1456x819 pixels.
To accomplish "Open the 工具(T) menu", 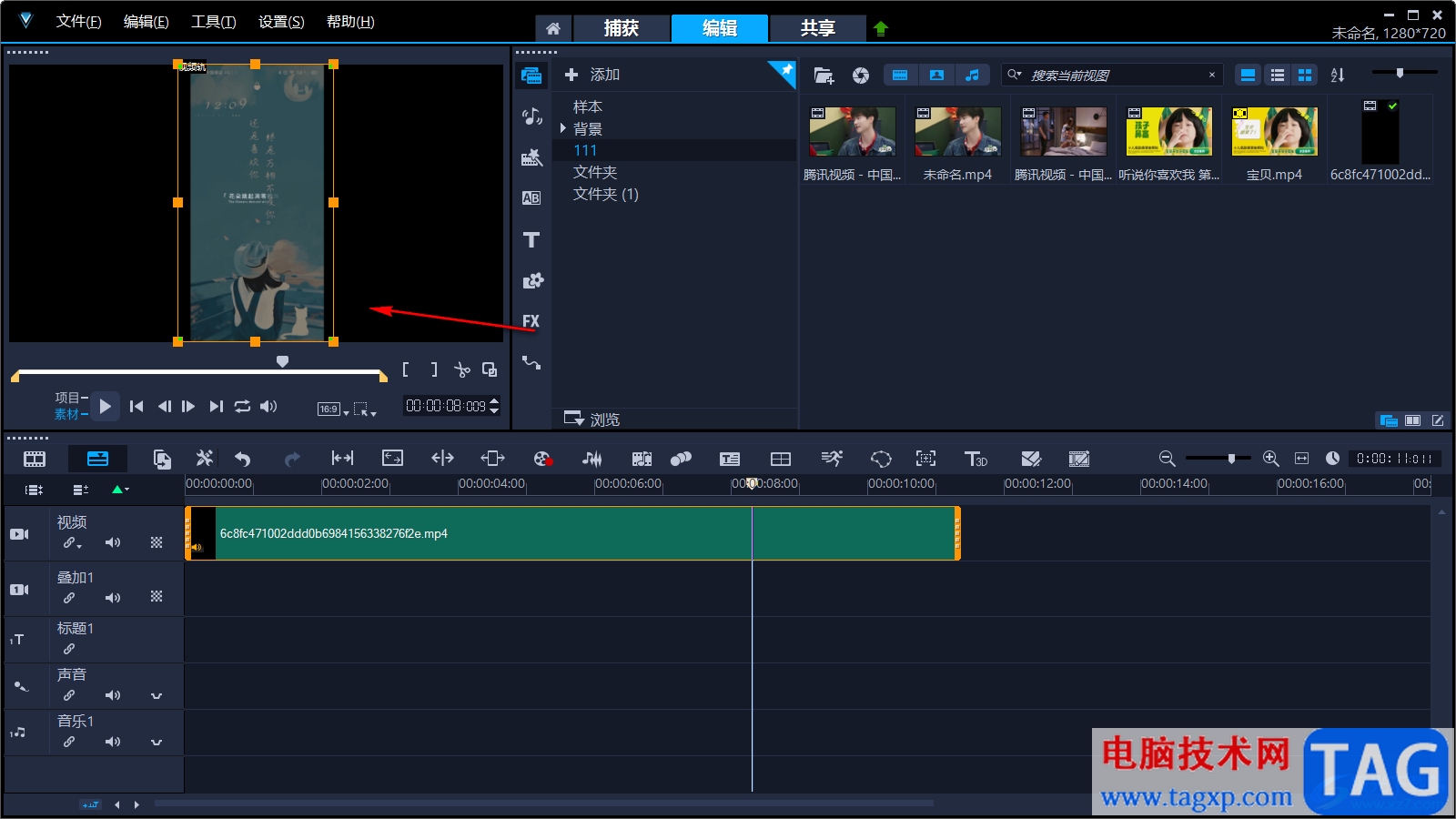I will [213, 22].
